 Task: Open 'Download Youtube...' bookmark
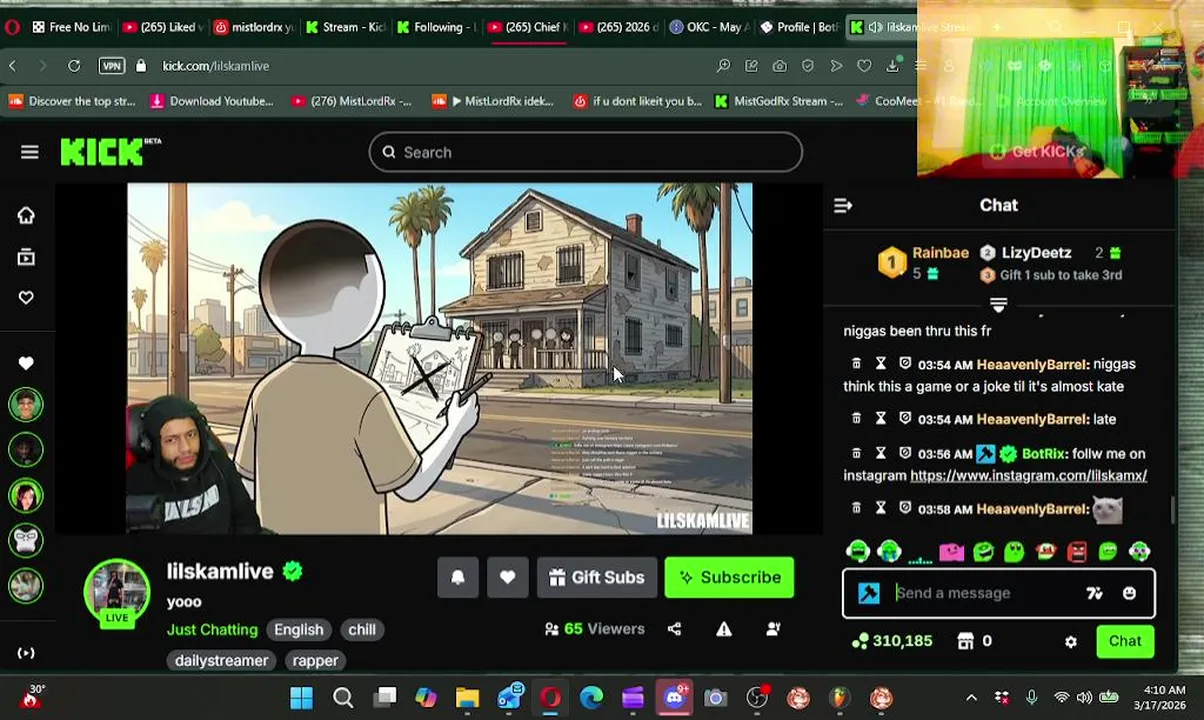click(211, 101)
